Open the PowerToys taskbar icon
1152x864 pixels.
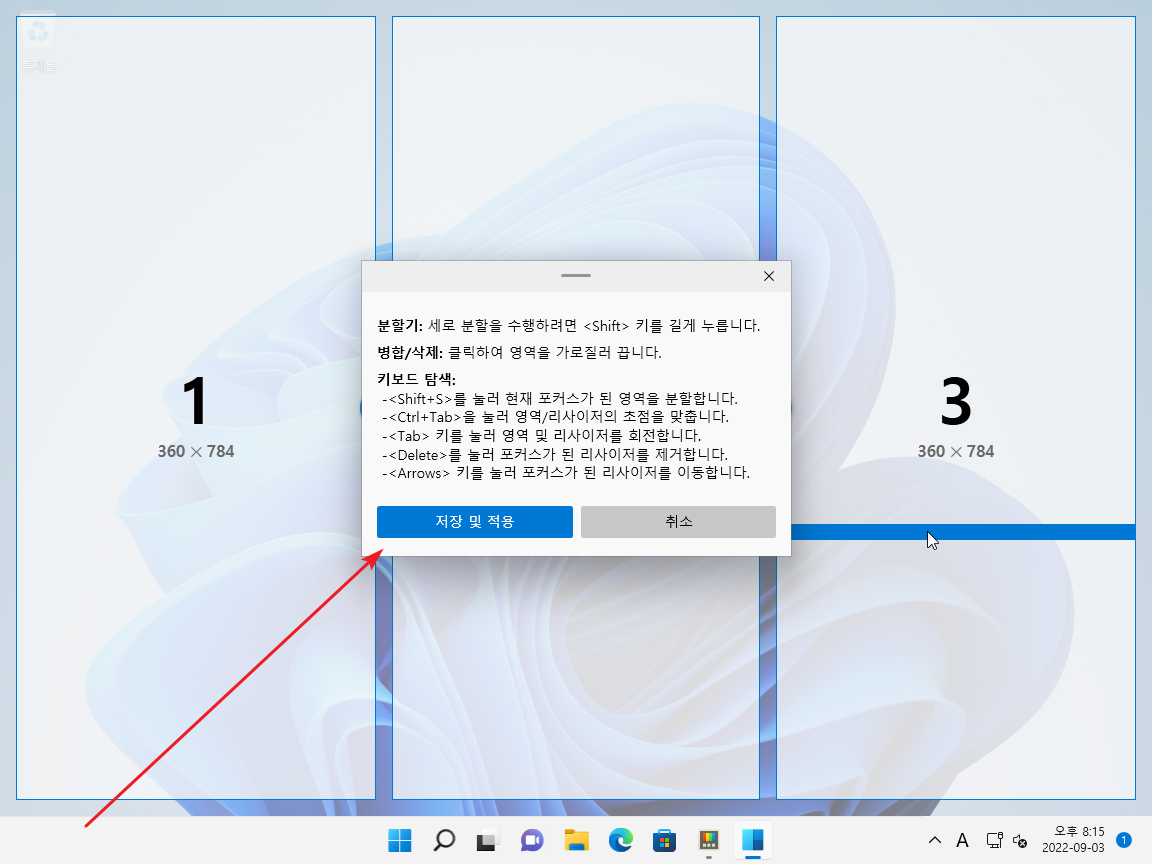coord(708,840)
